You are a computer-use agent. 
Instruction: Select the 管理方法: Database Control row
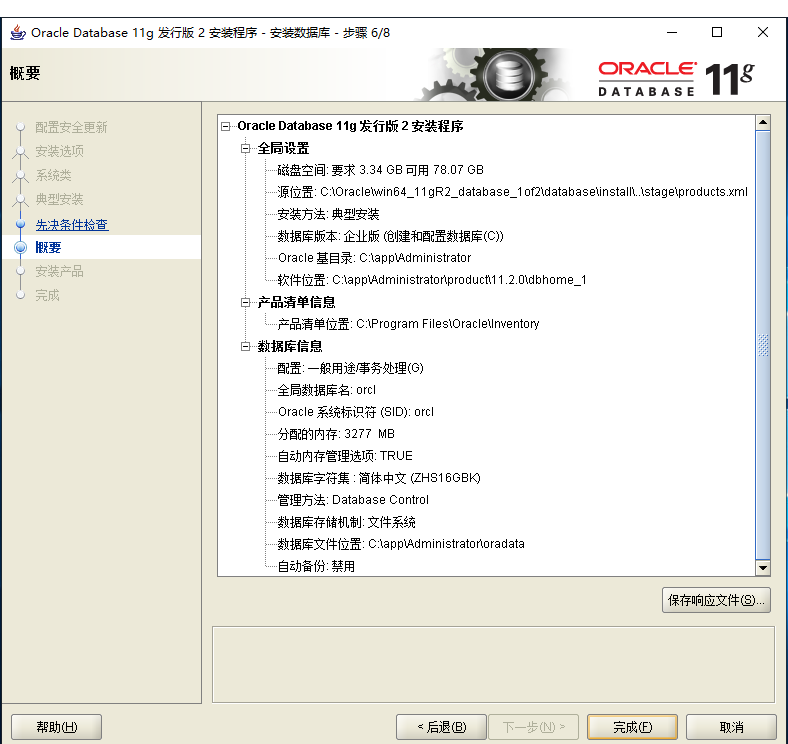pos(353,500)
